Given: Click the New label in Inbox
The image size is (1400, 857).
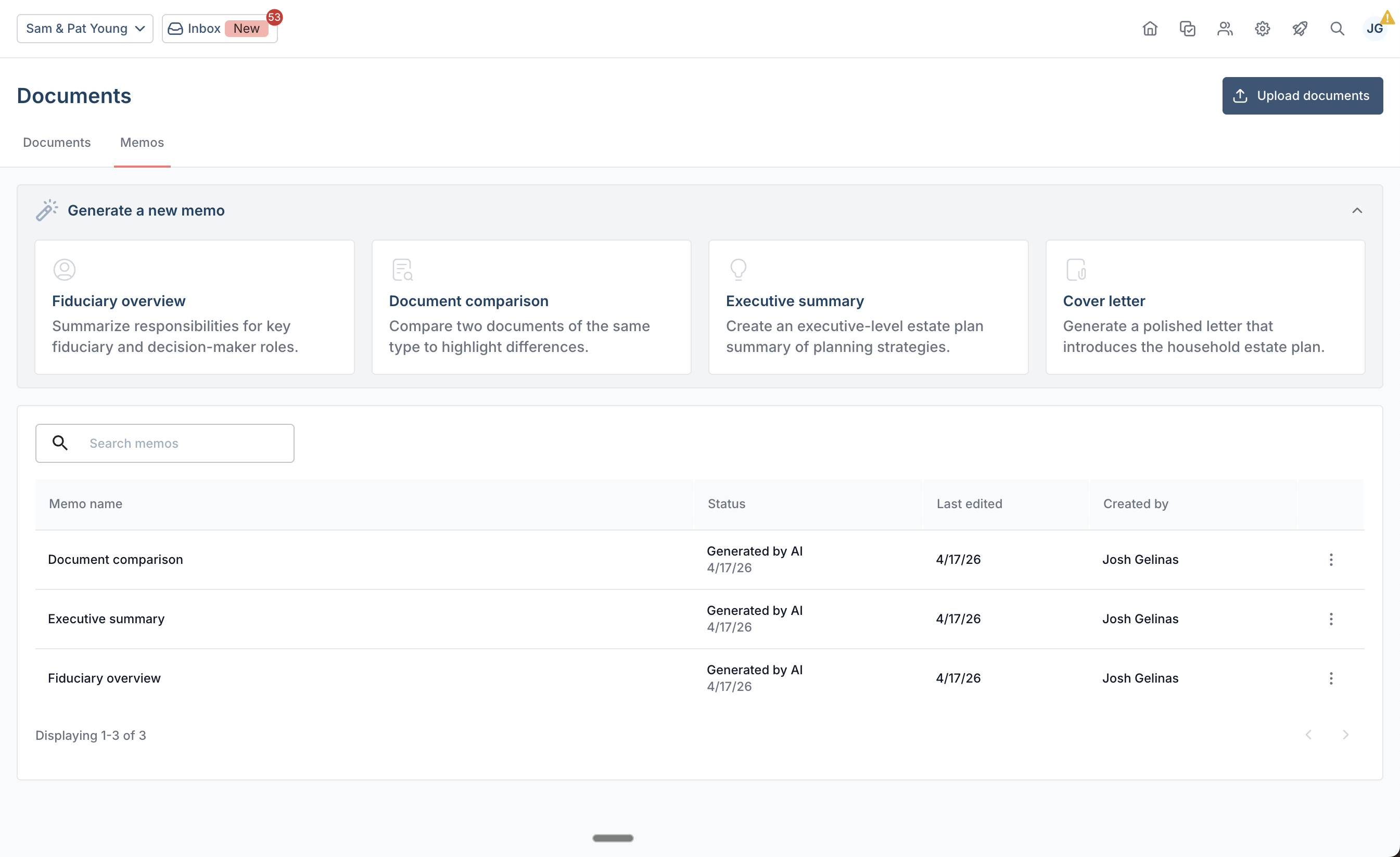Looking at the screenshot, I should click(x=247, y=29).
